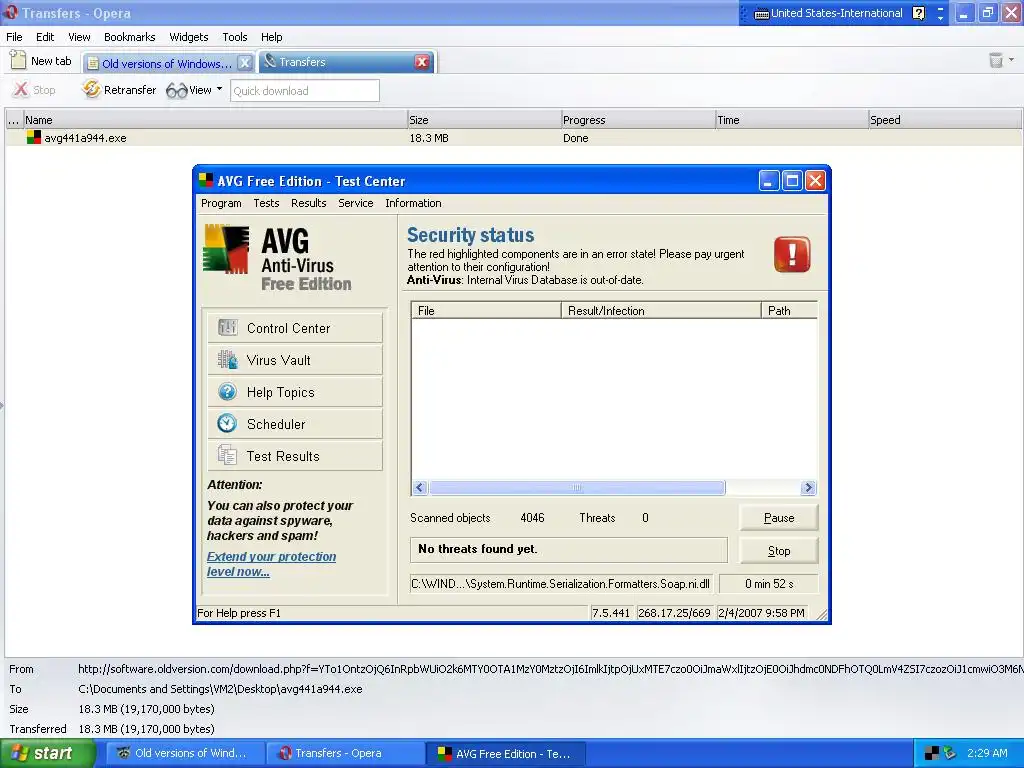This screenshot has width=1024, height=768.
Task: Open the Results menu in AVG
Action: pos(309,203)
